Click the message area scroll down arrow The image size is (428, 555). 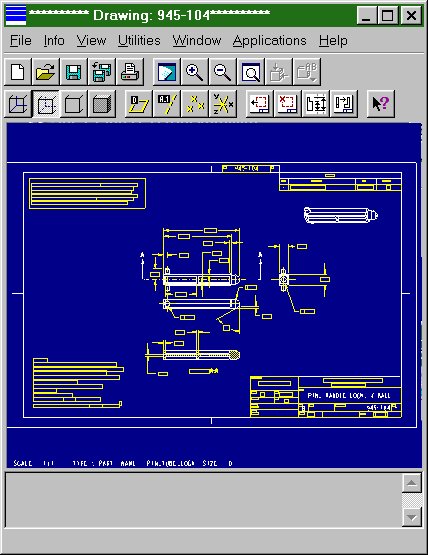(412, 517)
